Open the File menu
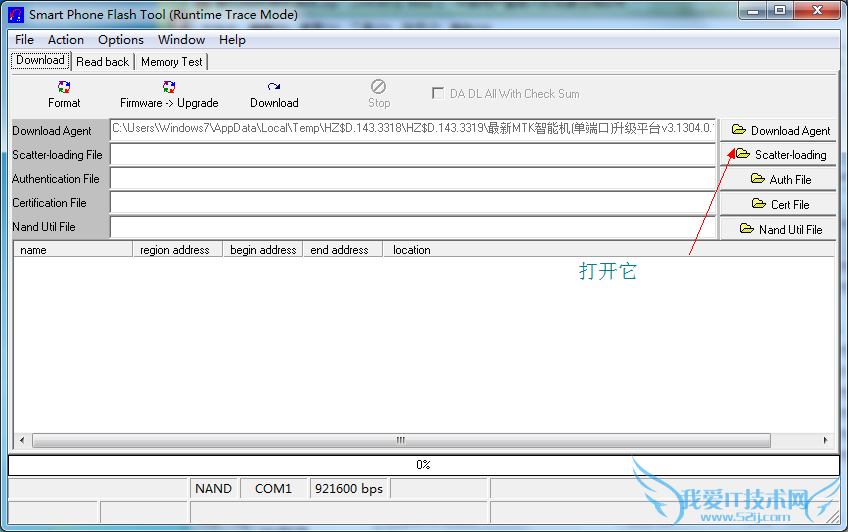The width and height of the screenshot is (848, 532). [x=24, y=39]
